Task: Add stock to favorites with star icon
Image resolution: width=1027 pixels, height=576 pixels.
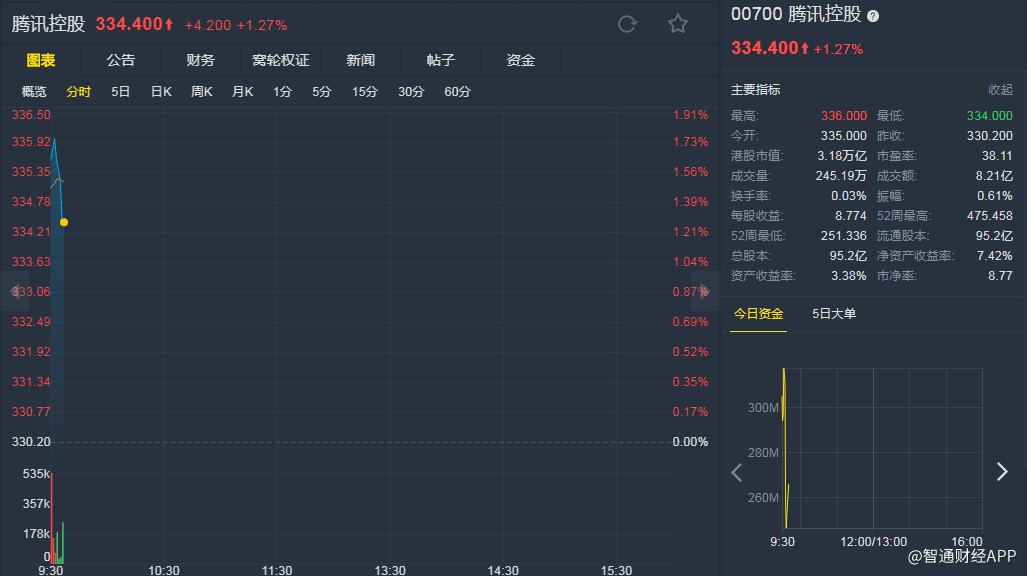Action: [x=678, y=24]
